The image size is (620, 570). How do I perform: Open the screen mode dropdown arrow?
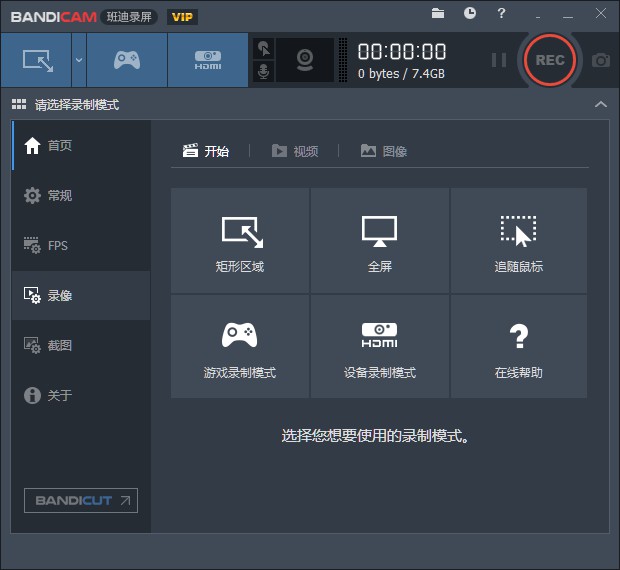point(79,60)
